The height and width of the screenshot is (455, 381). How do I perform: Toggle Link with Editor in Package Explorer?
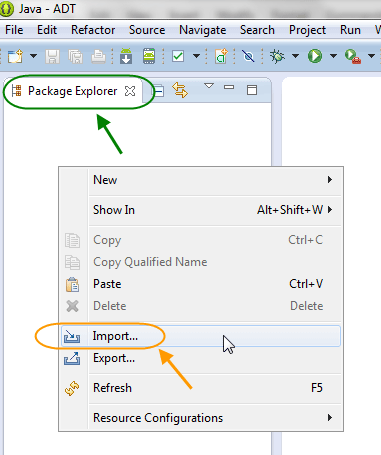click(x=180, y=90)
